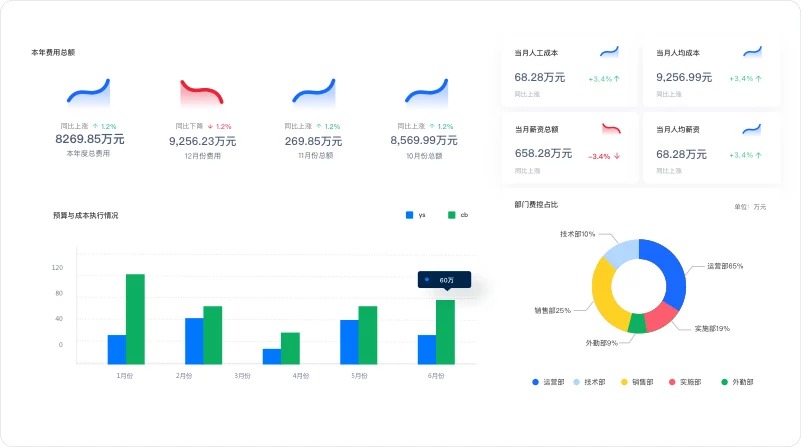Screen dimensions: 802x447
Task: Click the green cb bar for 1月份
Action: click(136, 319)
